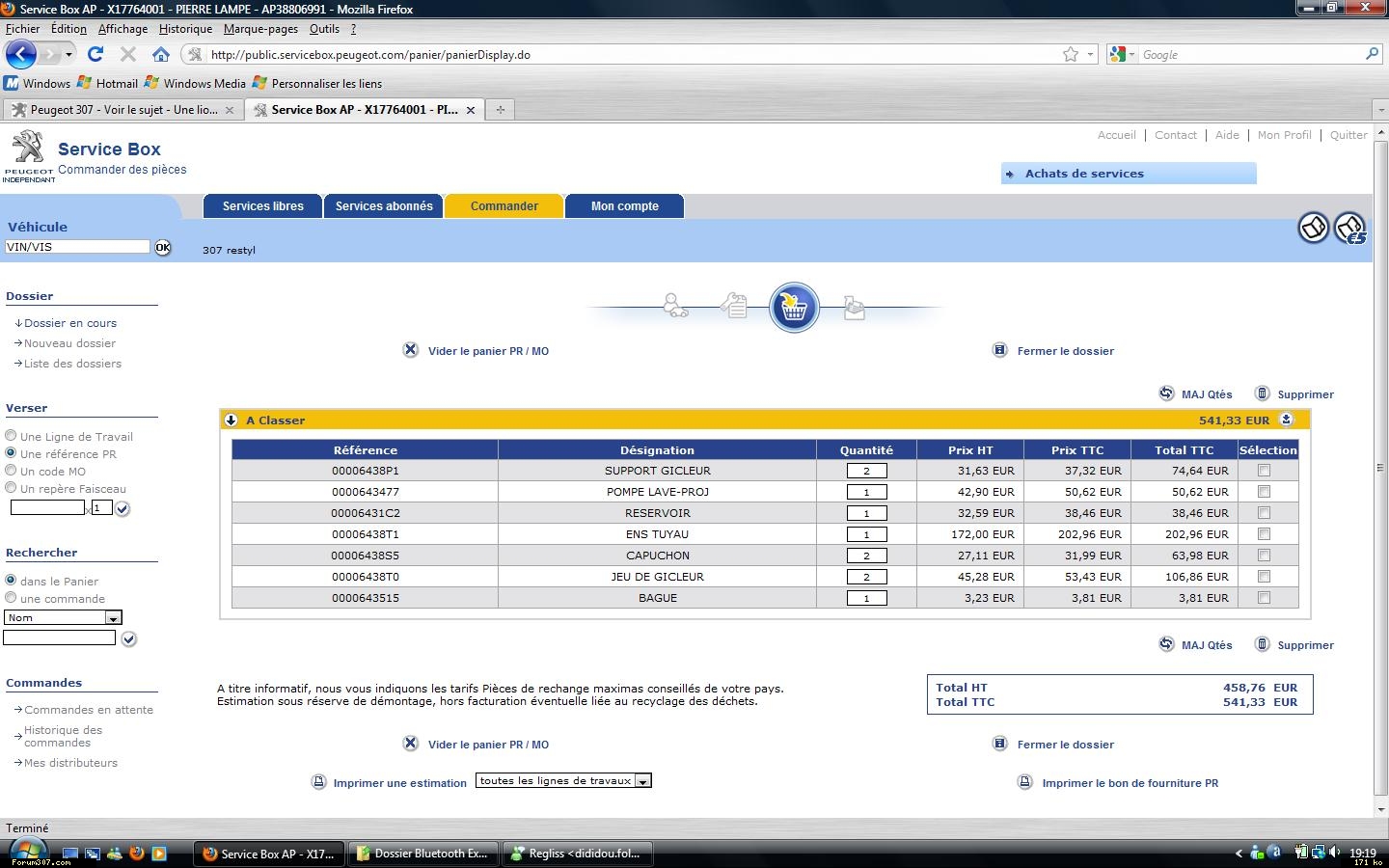Select the basket step icon in progress bar
The height and width of the screenshot is (868, 1389).
794,308
